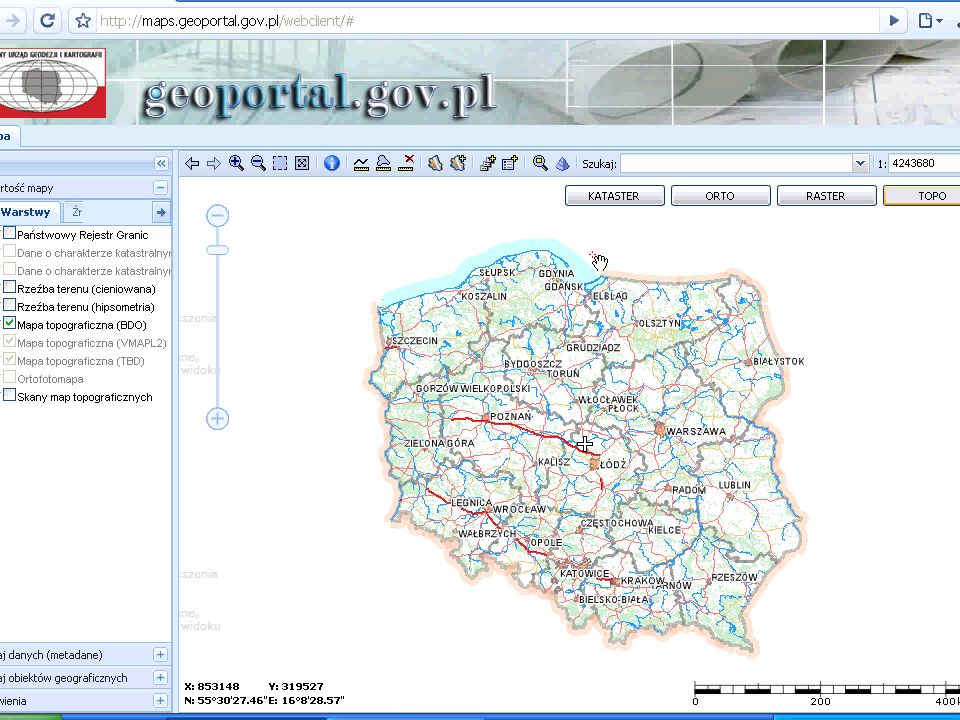Switch map to TOPO view
The image size is (960, 720).
click(921, 196)
